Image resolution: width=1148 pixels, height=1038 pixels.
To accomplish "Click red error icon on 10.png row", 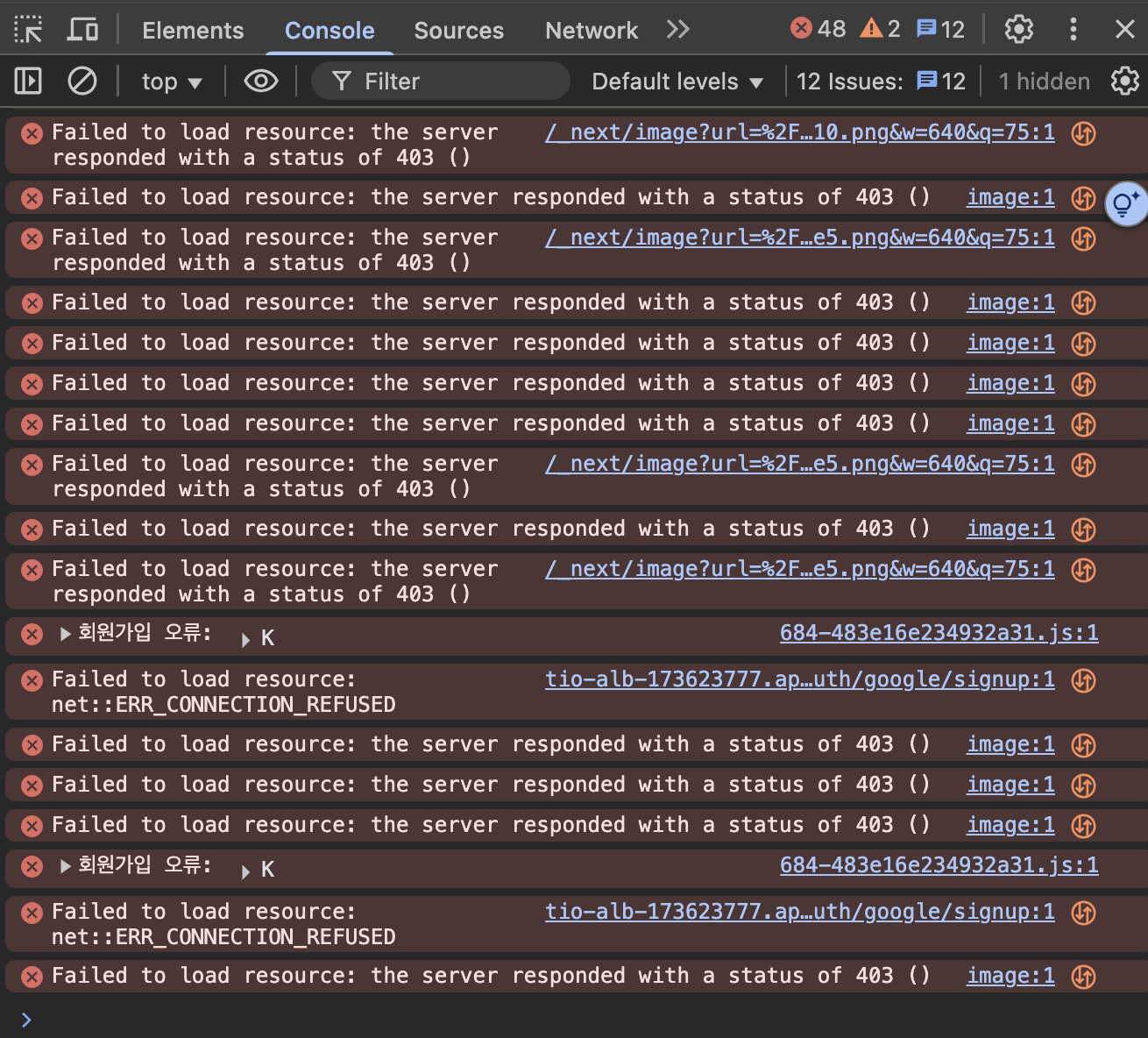I will (x=32, y=133).
